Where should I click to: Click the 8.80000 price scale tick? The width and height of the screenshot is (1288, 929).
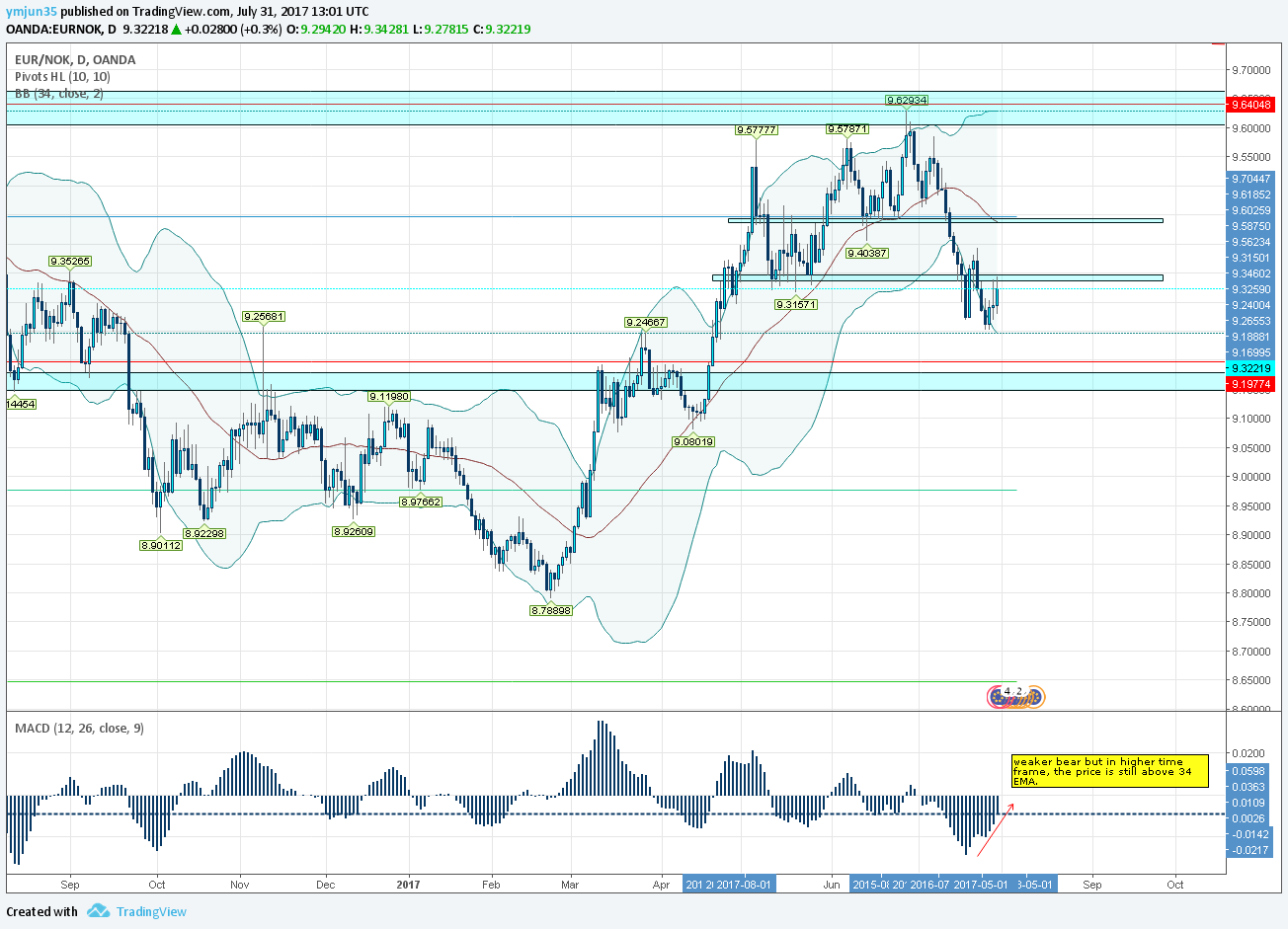[1250, 593]
